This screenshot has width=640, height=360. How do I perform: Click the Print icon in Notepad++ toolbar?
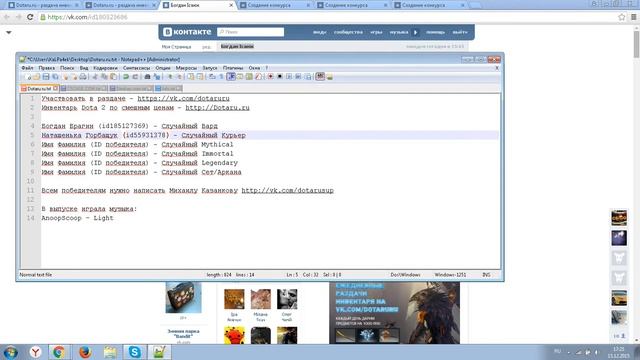pos(83,77)
